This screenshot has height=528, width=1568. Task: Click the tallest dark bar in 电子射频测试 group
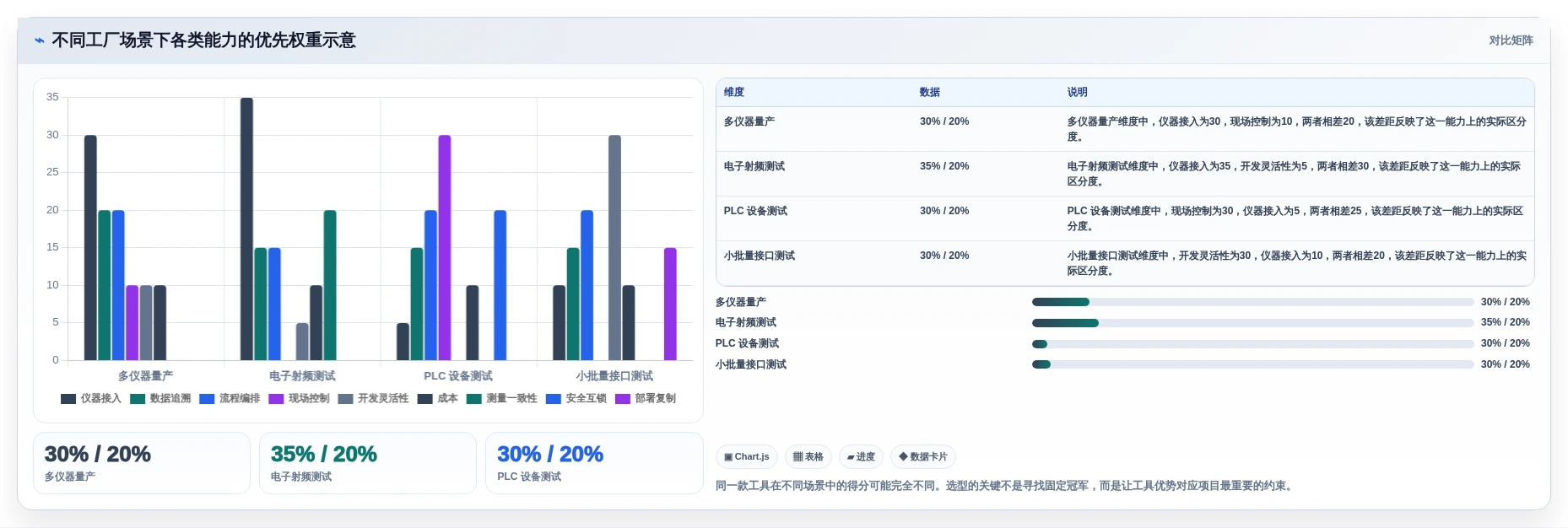tap(246, 229)
